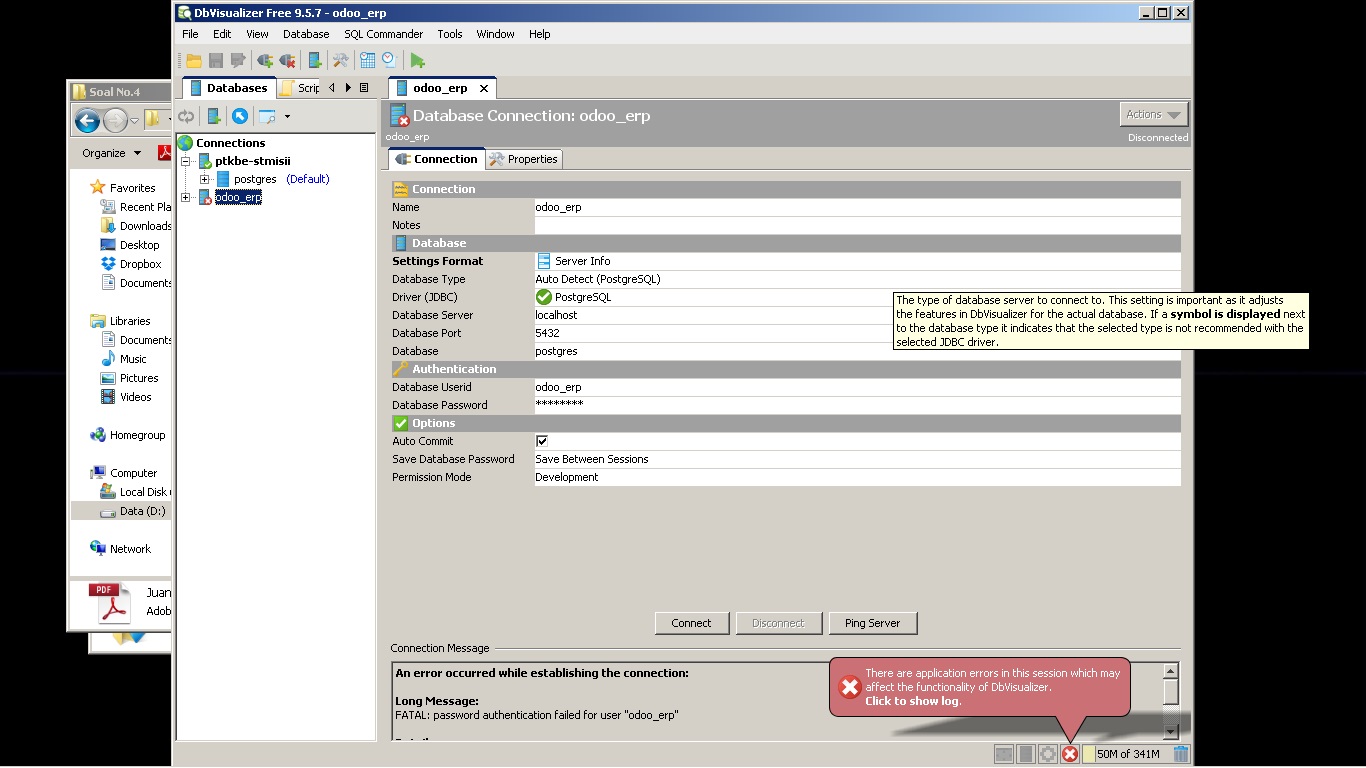Image resolution: width=1366 pixels, height=768 pixels.
Task: Click the database connection error icon in header
Action: (399, 115)
